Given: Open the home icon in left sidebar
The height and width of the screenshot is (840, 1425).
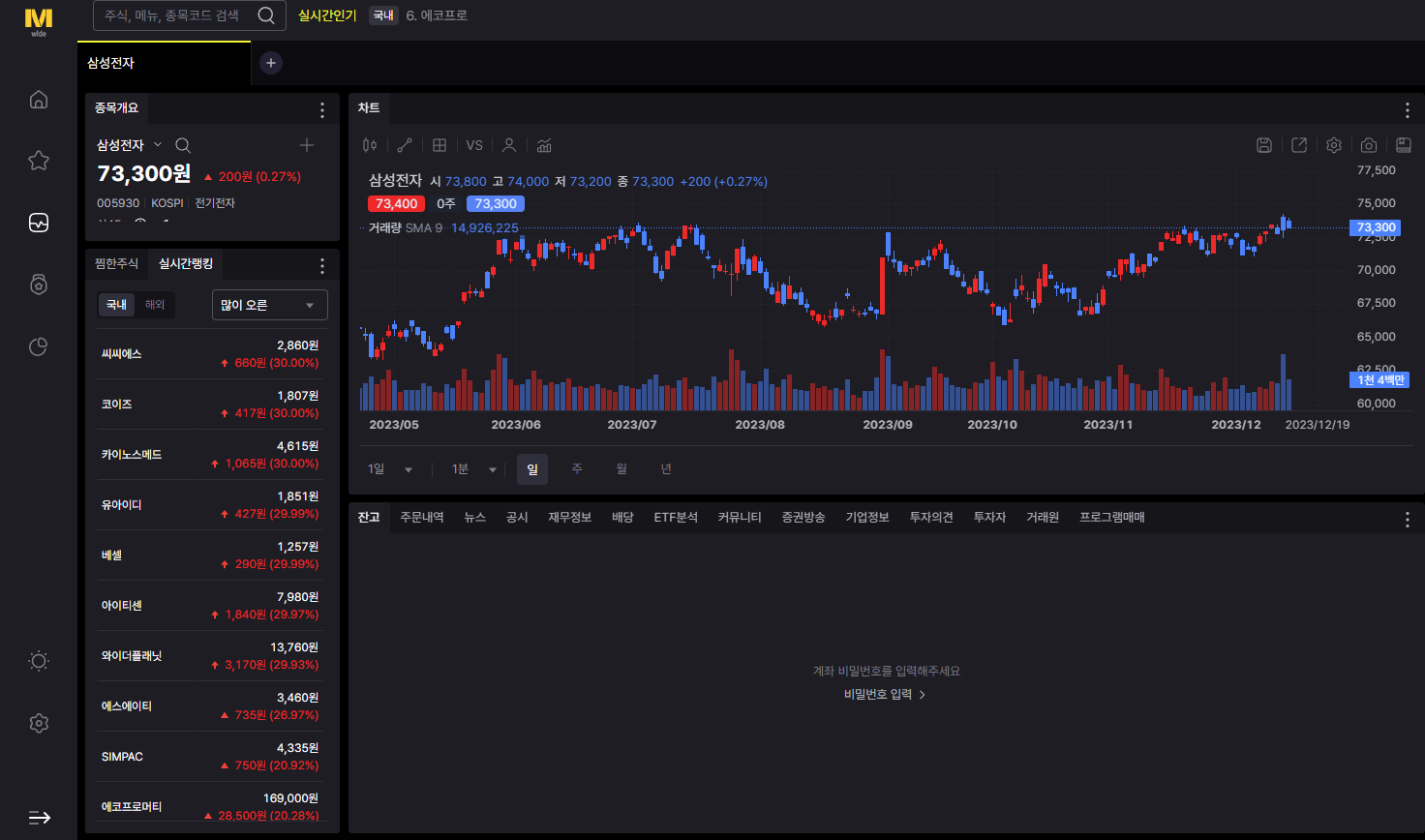Looking at the screenshot, I should (39, 99).
